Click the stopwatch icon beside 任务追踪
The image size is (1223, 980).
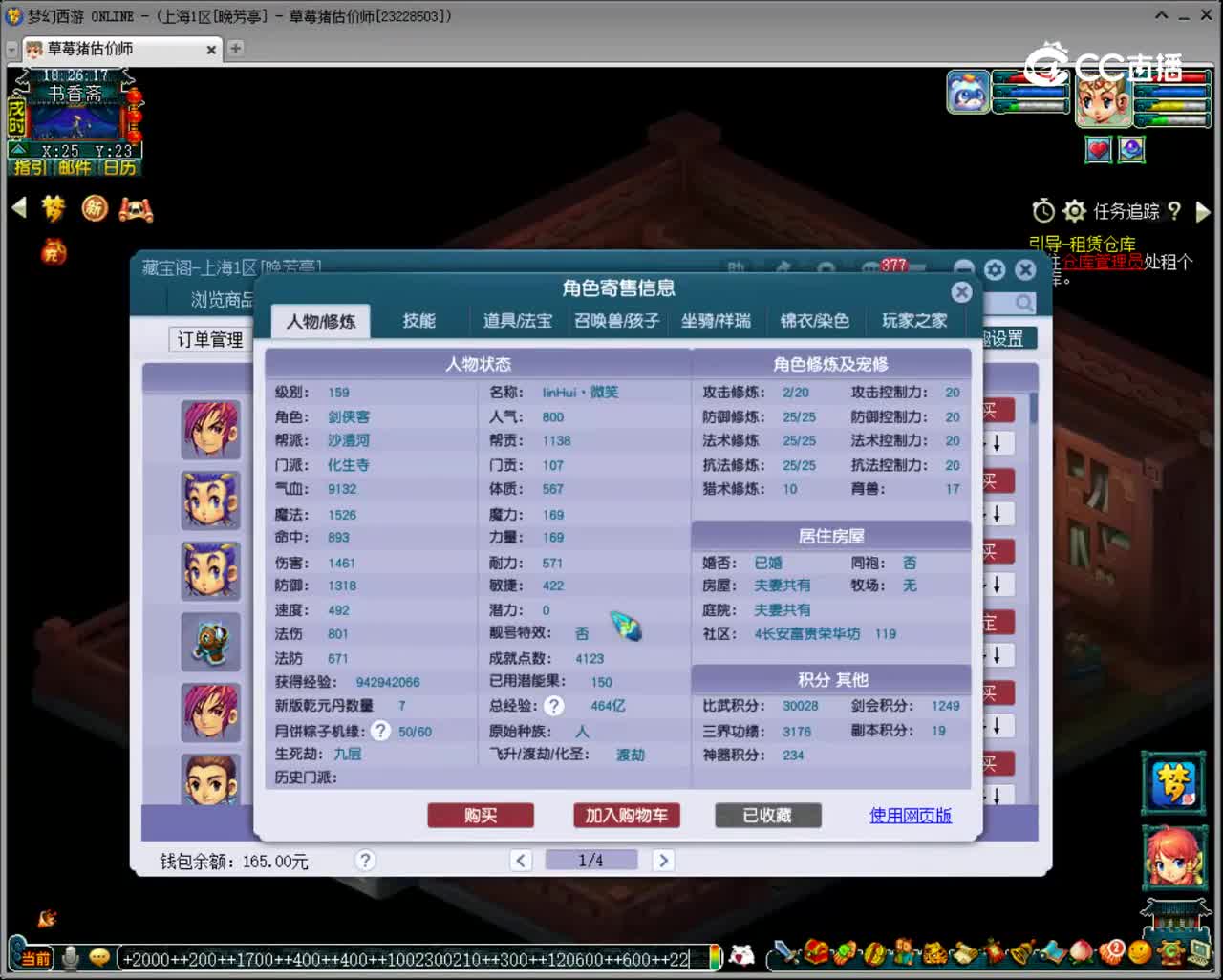tap(1042, 211)
